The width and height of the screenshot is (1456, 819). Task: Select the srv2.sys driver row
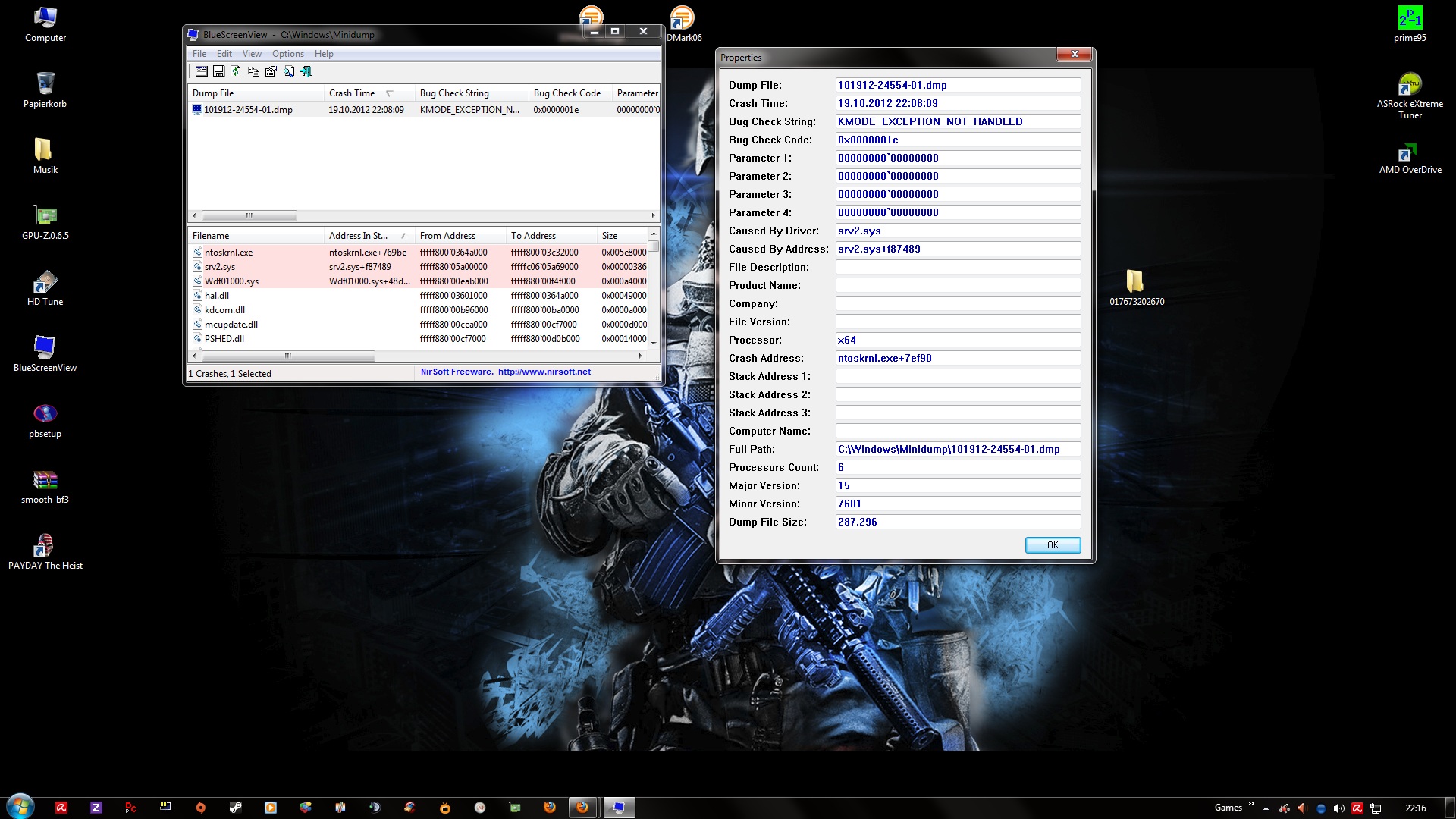220,267
